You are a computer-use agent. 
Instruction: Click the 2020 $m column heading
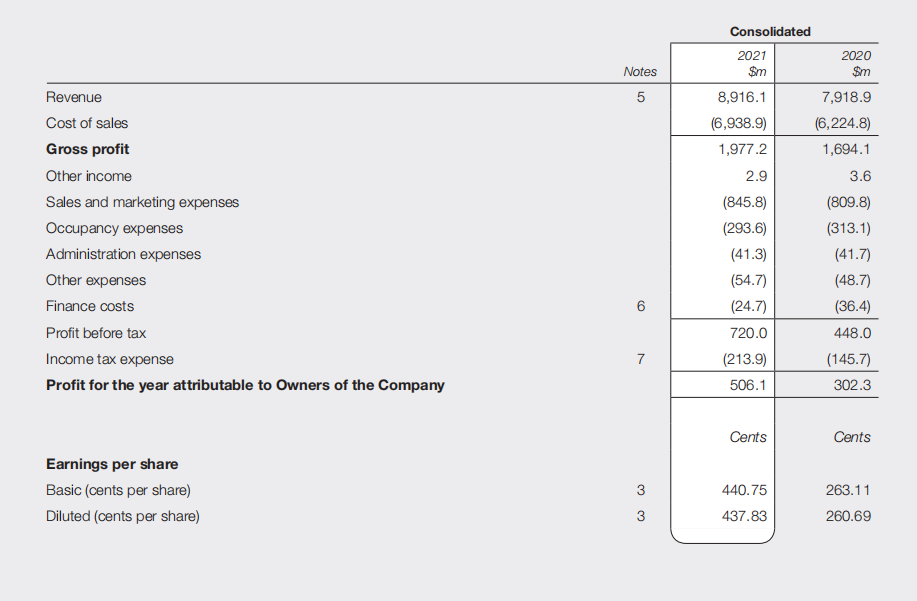click(857, 64)
